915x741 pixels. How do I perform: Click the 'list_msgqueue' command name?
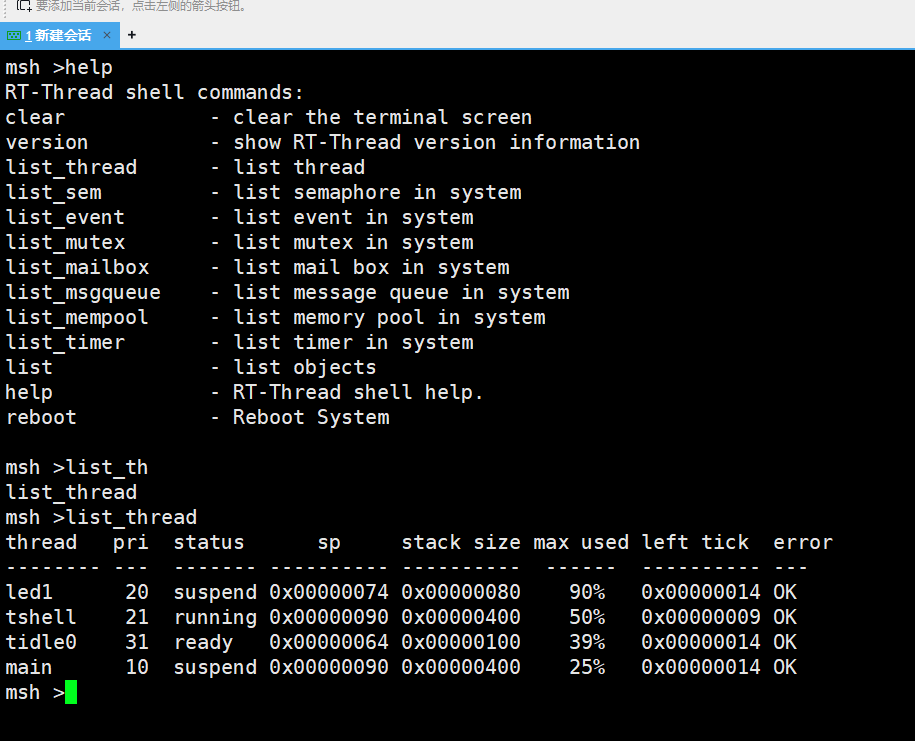pyautogui.click(x=83, y=293)
